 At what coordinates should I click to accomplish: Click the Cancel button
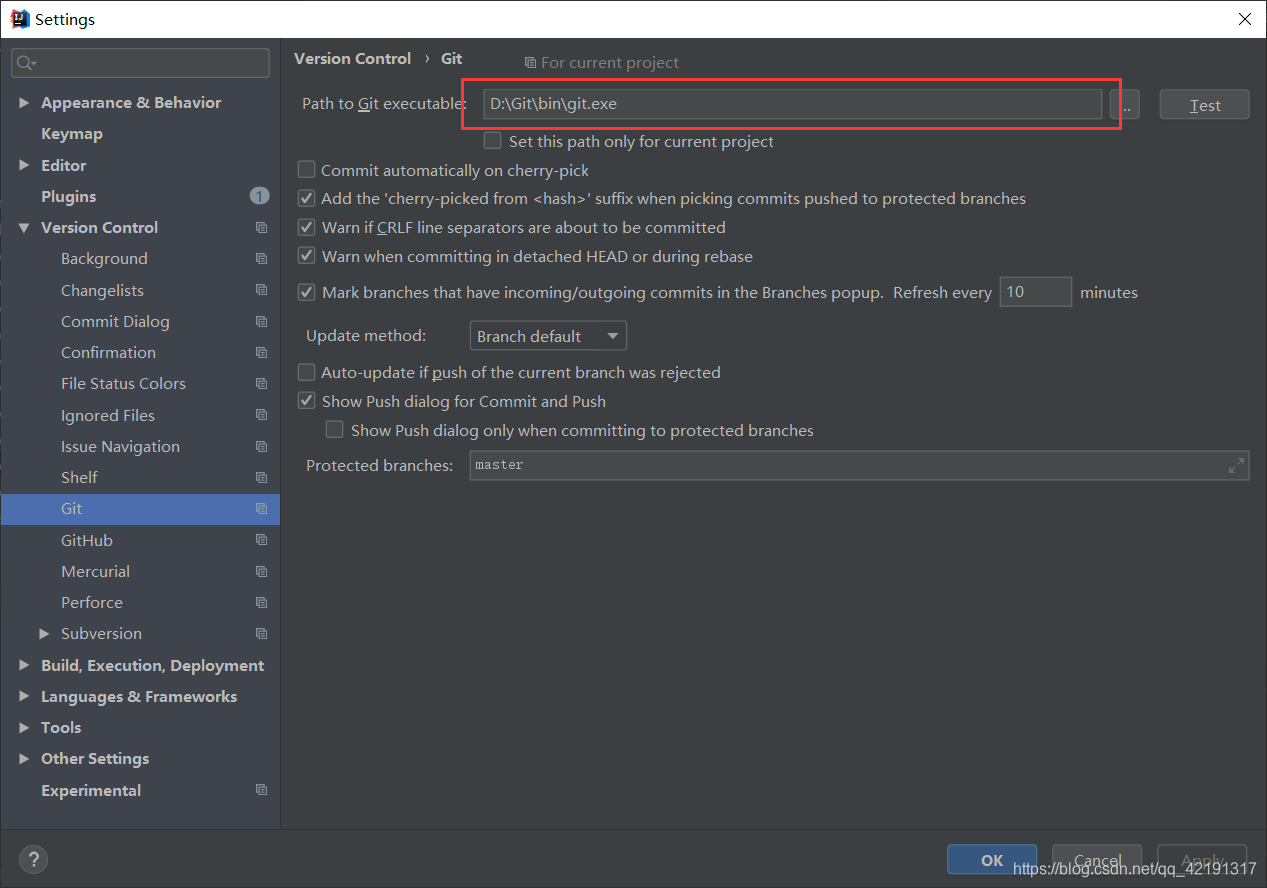pyautogui.click(x=1097, y=860)
